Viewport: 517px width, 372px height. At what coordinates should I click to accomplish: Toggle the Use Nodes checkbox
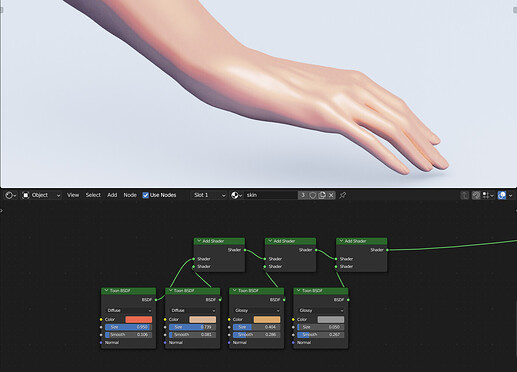click(146, 195)
